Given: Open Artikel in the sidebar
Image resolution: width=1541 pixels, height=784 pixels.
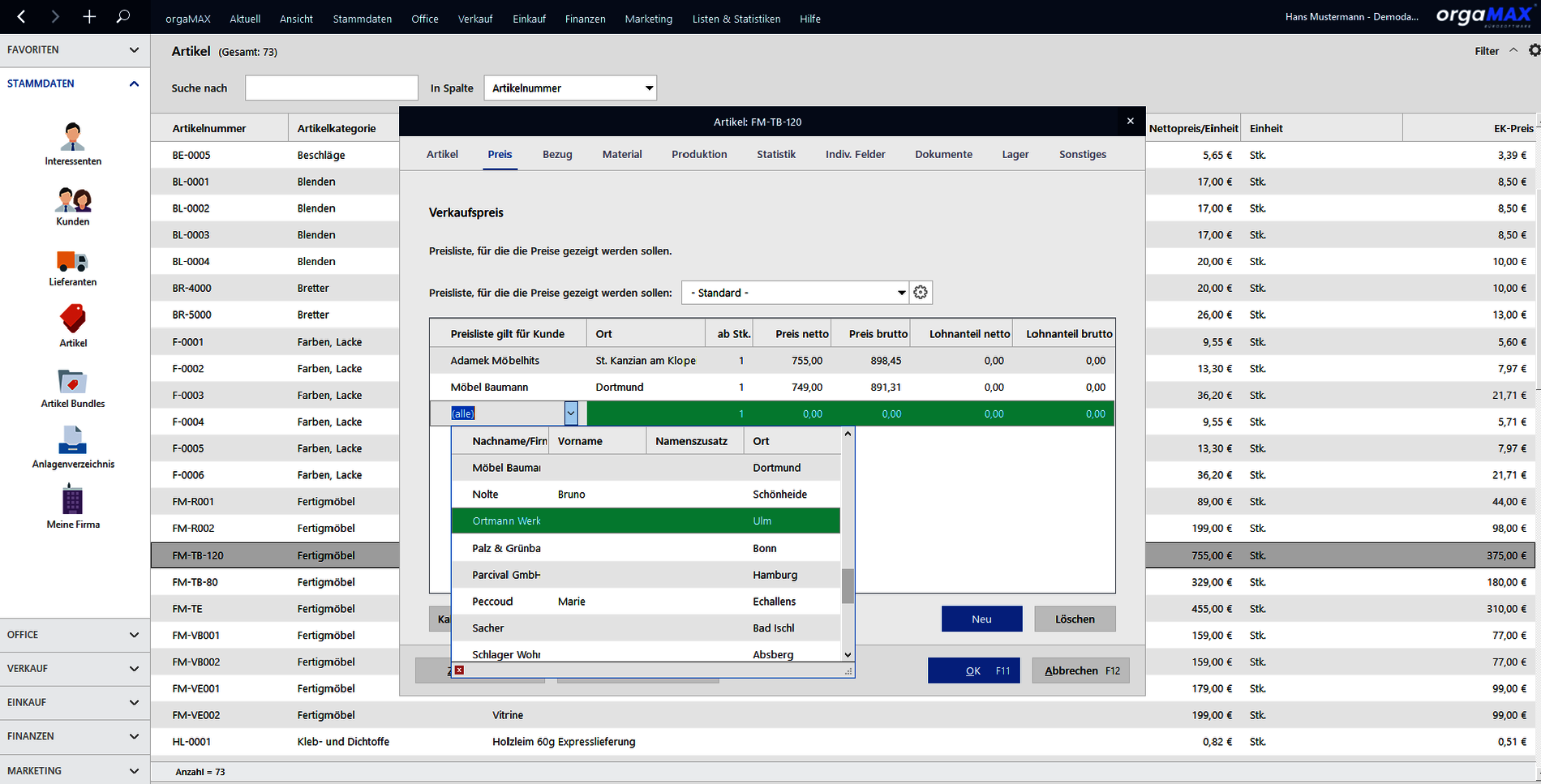Looking at the screenshot, I should pos(73,326).
